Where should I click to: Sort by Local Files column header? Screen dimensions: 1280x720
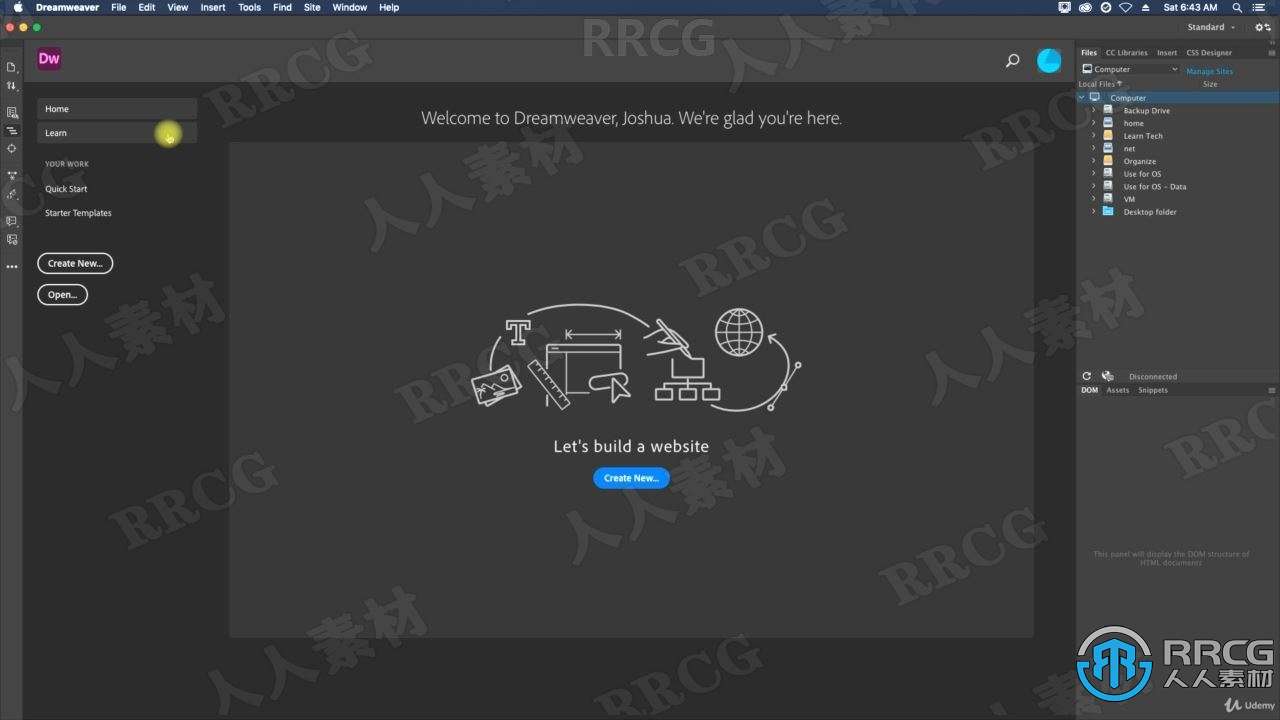coord(1100,84)
